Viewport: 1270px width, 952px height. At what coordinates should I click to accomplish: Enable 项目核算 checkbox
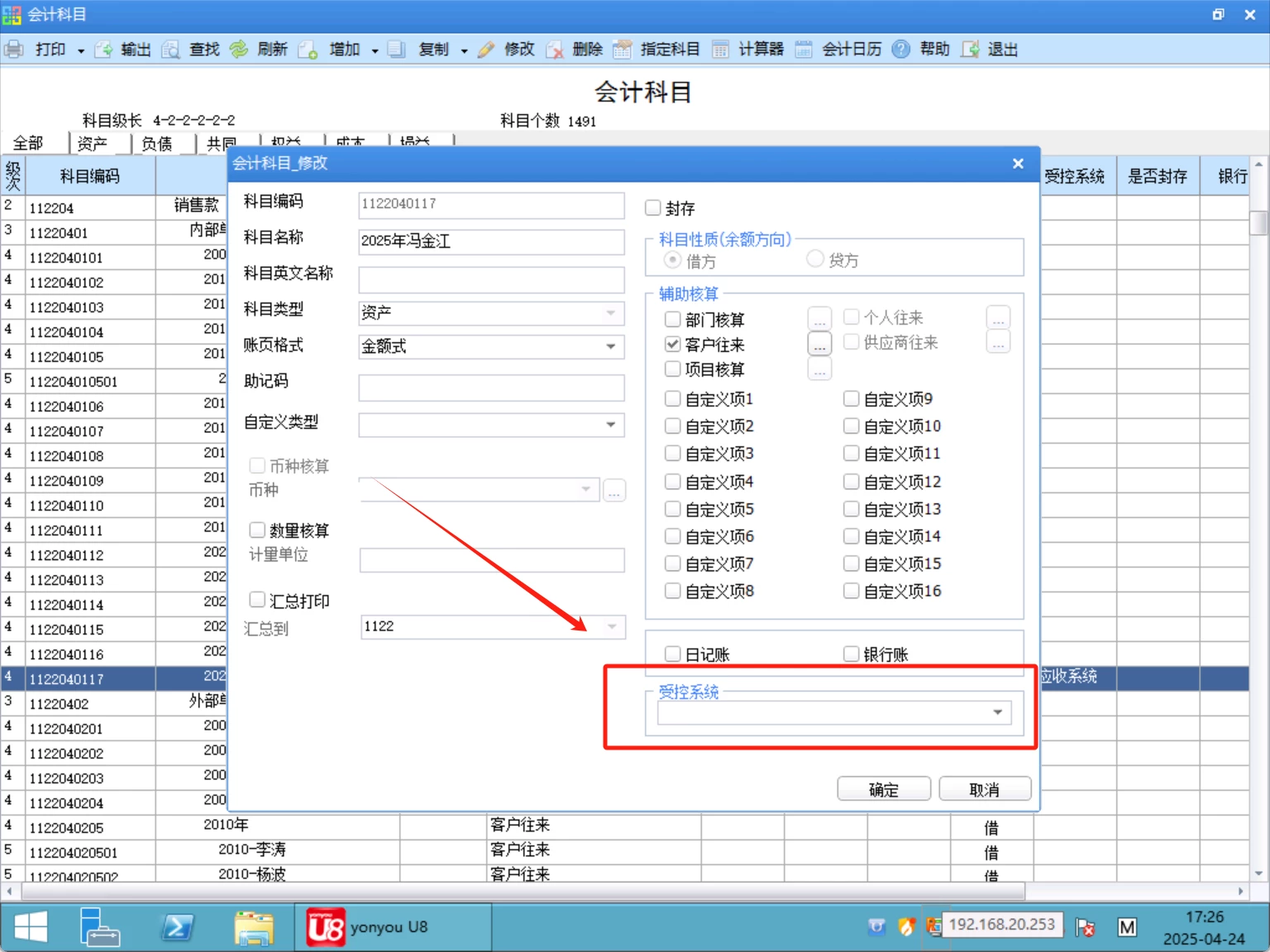(673, 369)
